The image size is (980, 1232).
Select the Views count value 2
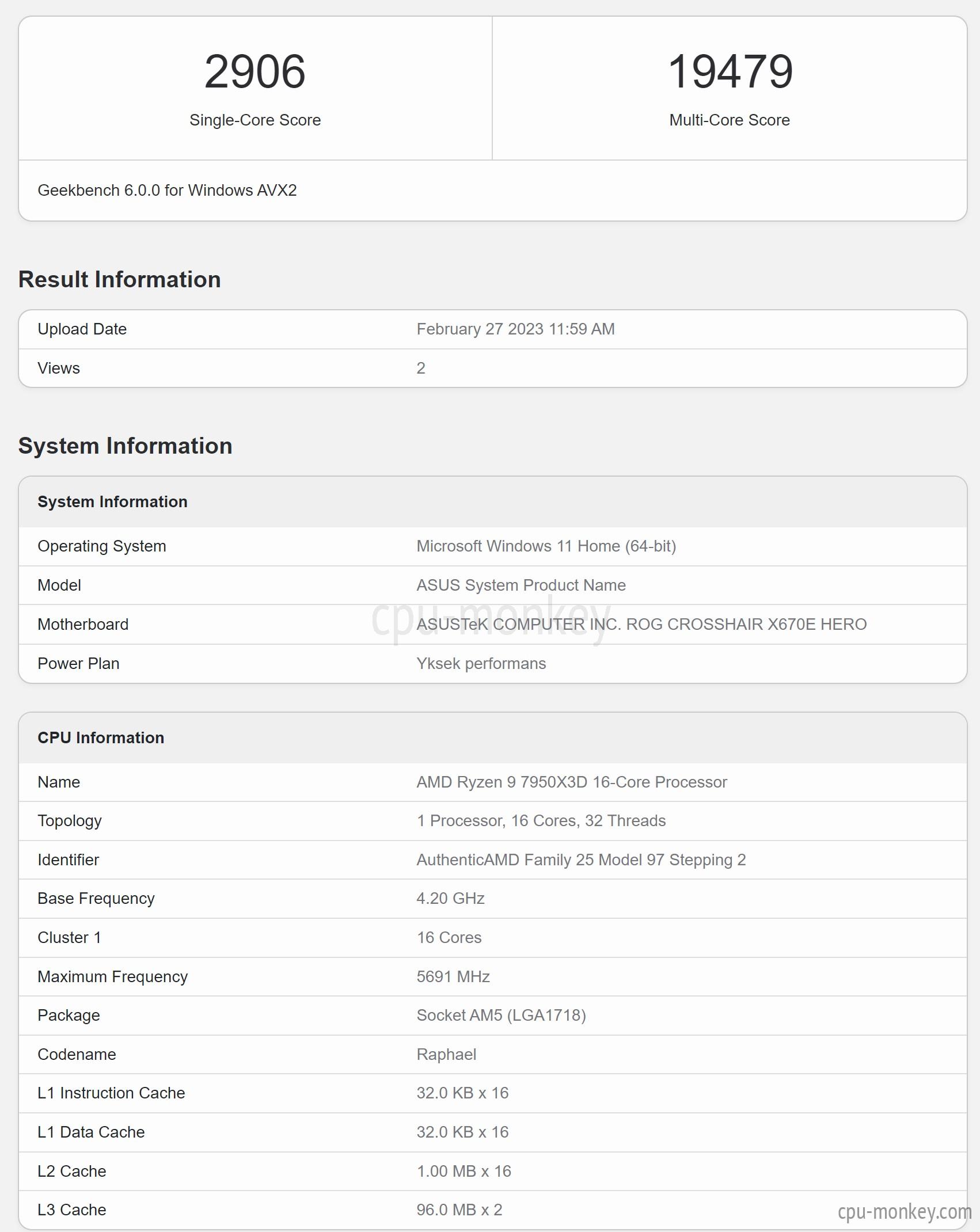[x=421, y=368]
